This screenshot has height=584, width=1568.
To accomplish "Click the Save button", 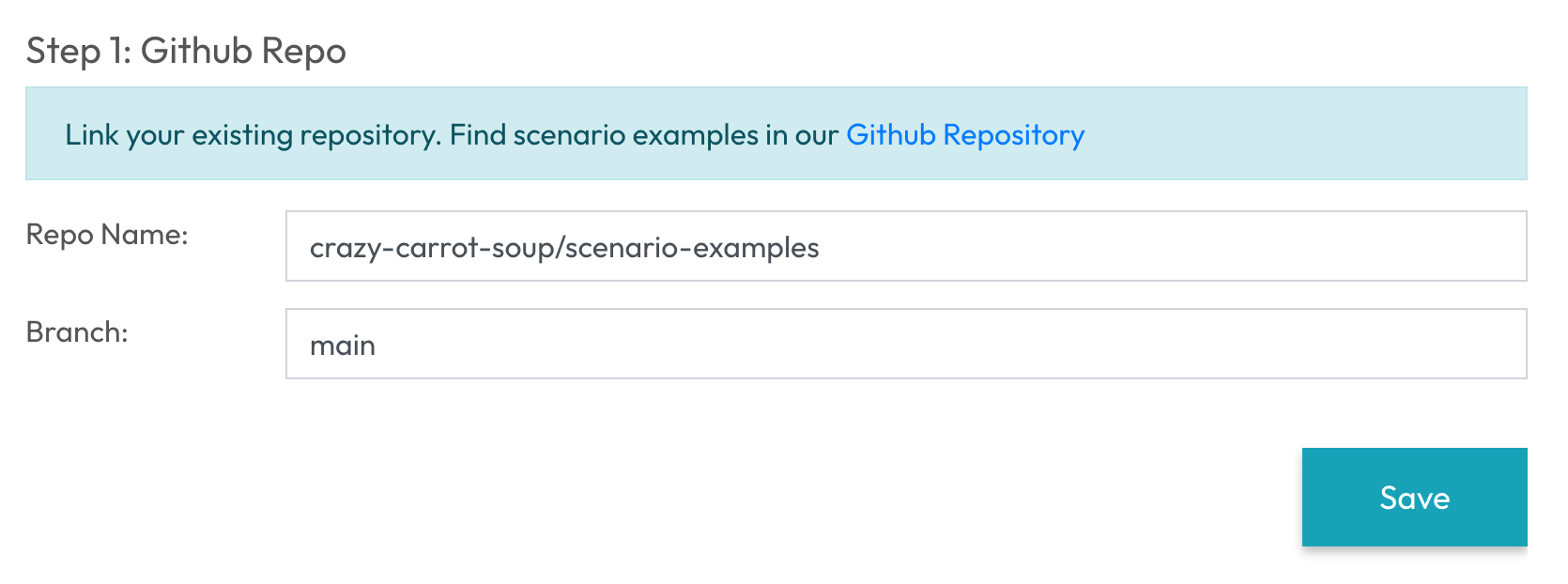I will point(1413,497).
